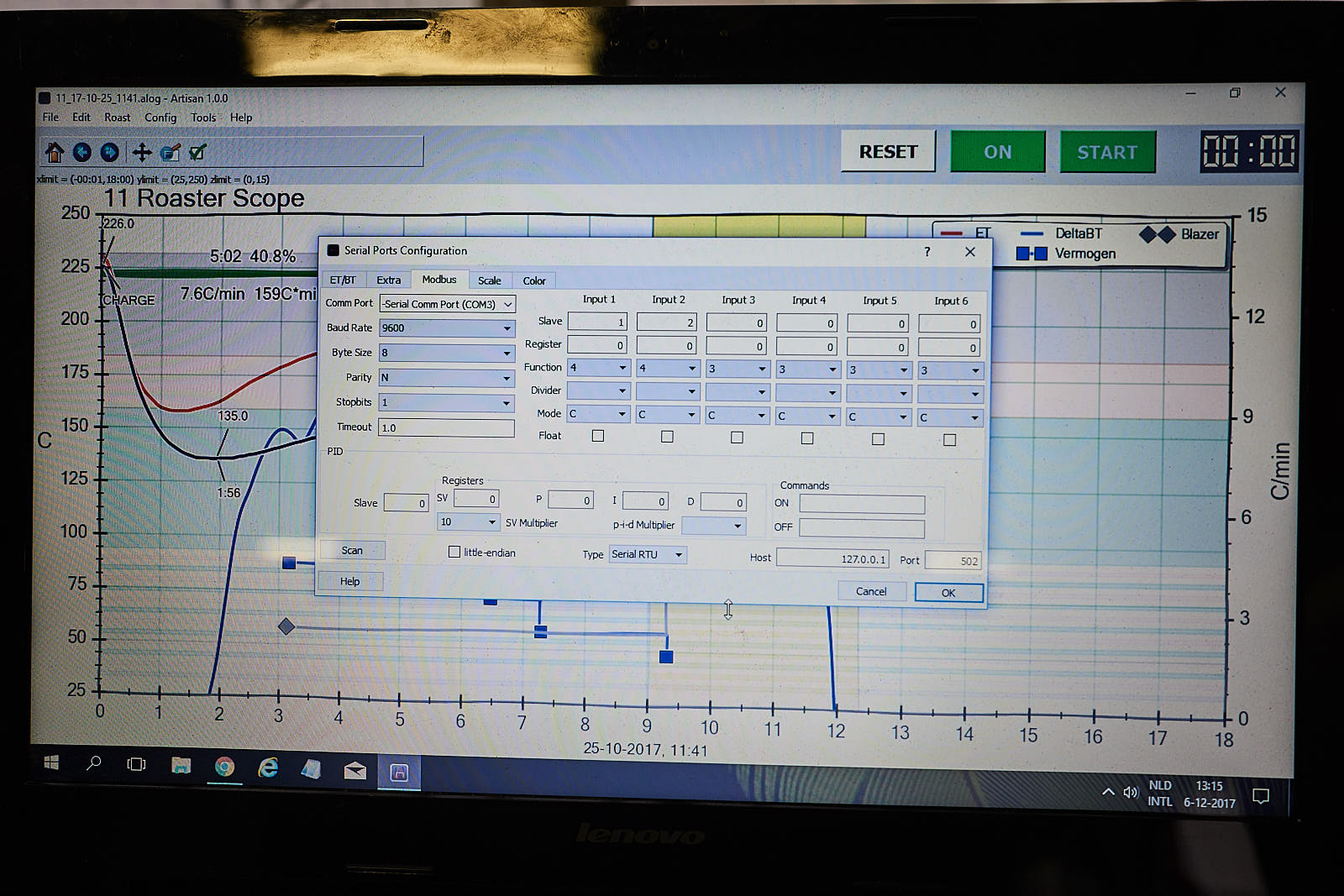Click the Home reset-view toolbar icon
Viewport: 1344px width, 896px height.
(55, 152)
